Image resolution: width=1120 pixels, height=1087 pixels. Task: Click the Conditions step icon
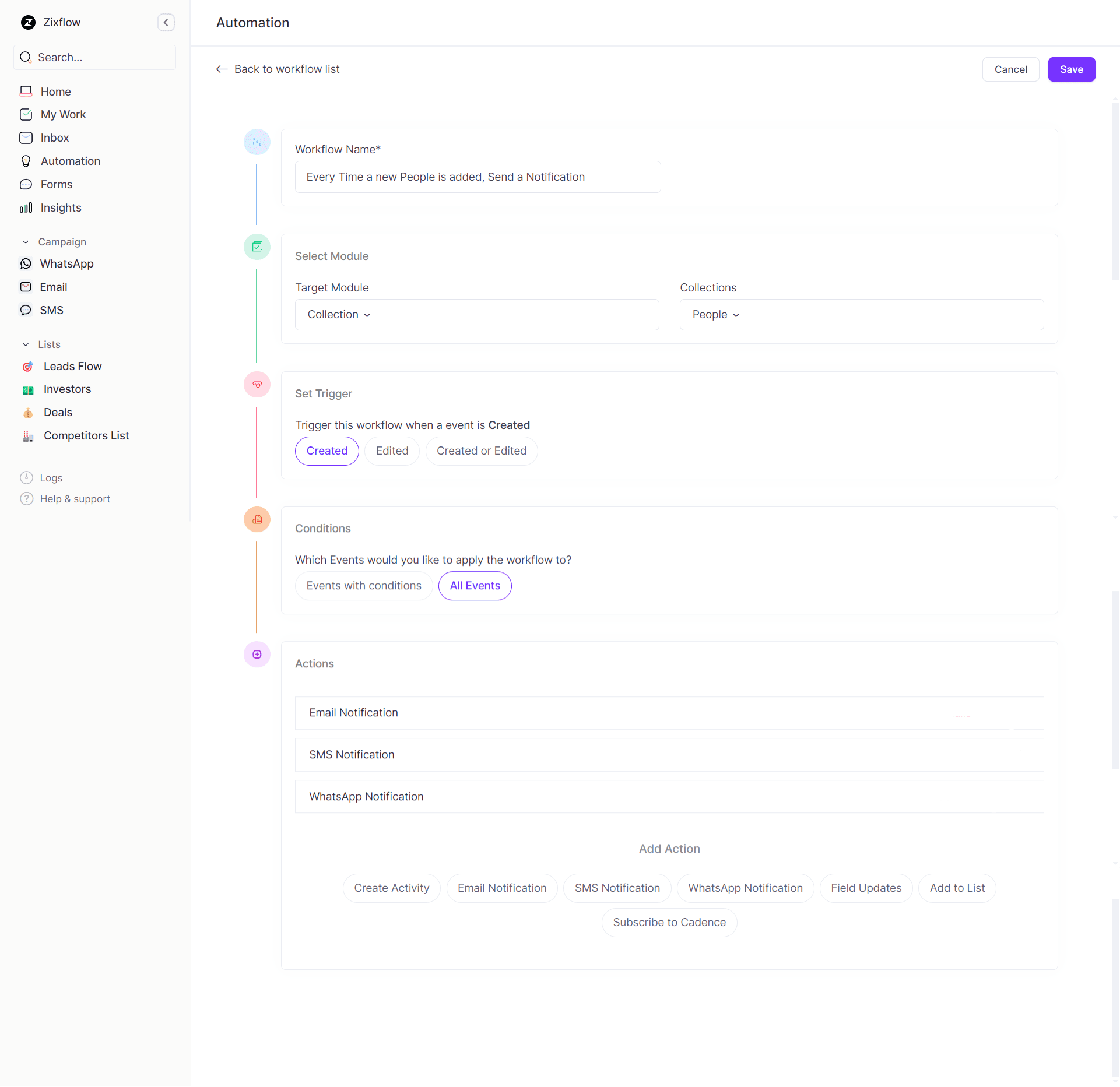tap(257, 519)
